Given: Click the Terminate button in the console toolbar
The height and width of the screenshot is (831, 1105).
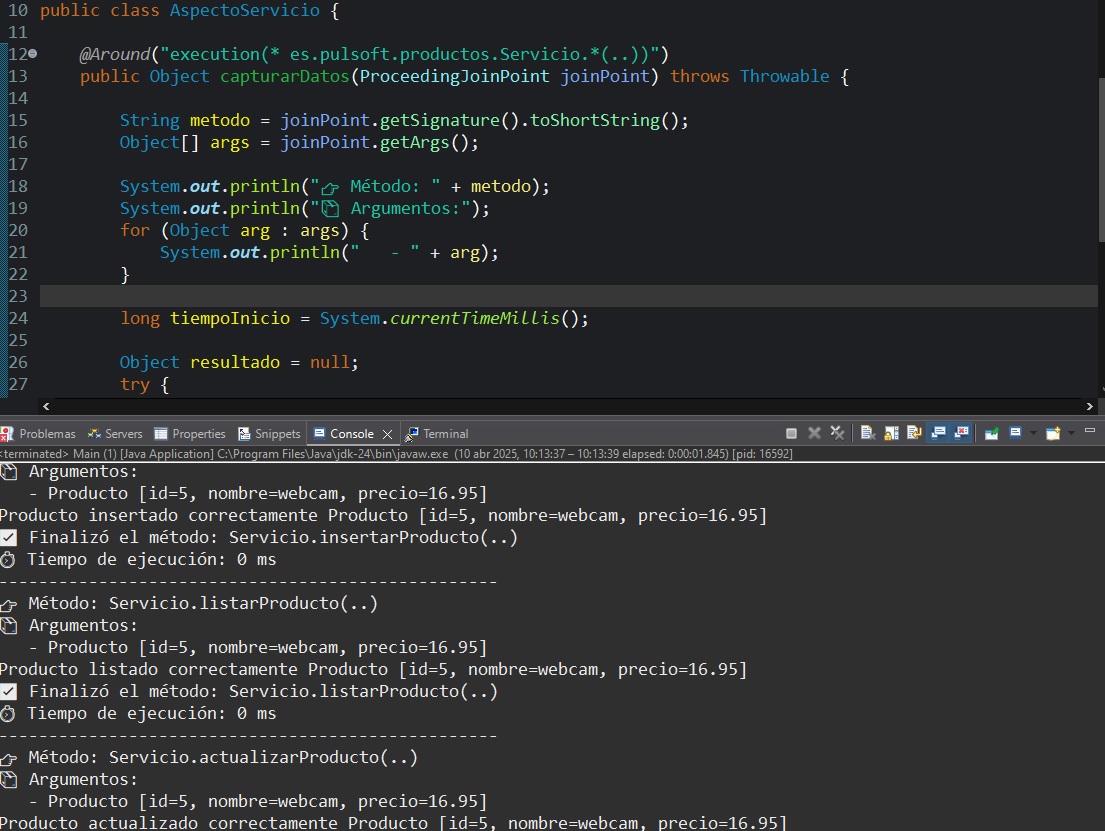Looking at the screenshot, I should point(791,434).
